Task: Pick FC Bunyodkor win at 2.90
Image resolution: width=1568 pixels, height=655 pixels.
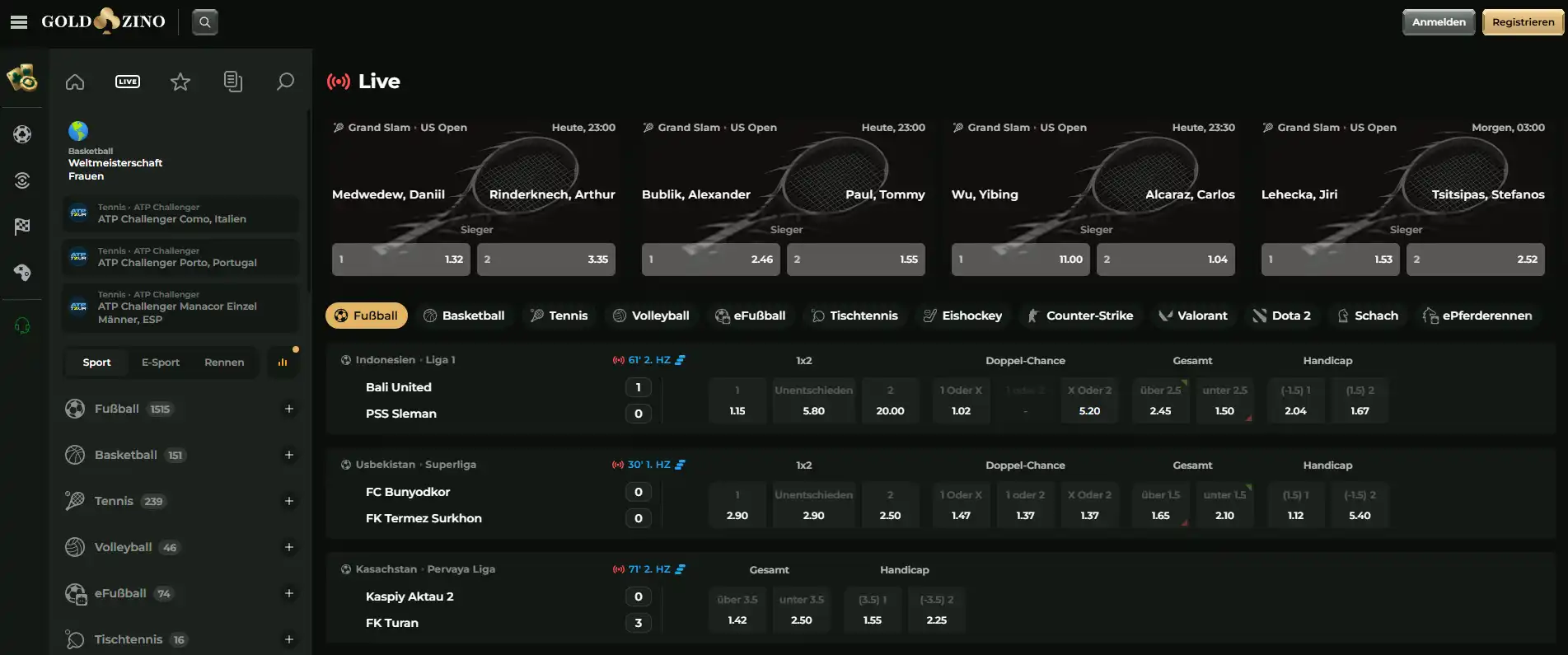Action: (x=737, y=505)
